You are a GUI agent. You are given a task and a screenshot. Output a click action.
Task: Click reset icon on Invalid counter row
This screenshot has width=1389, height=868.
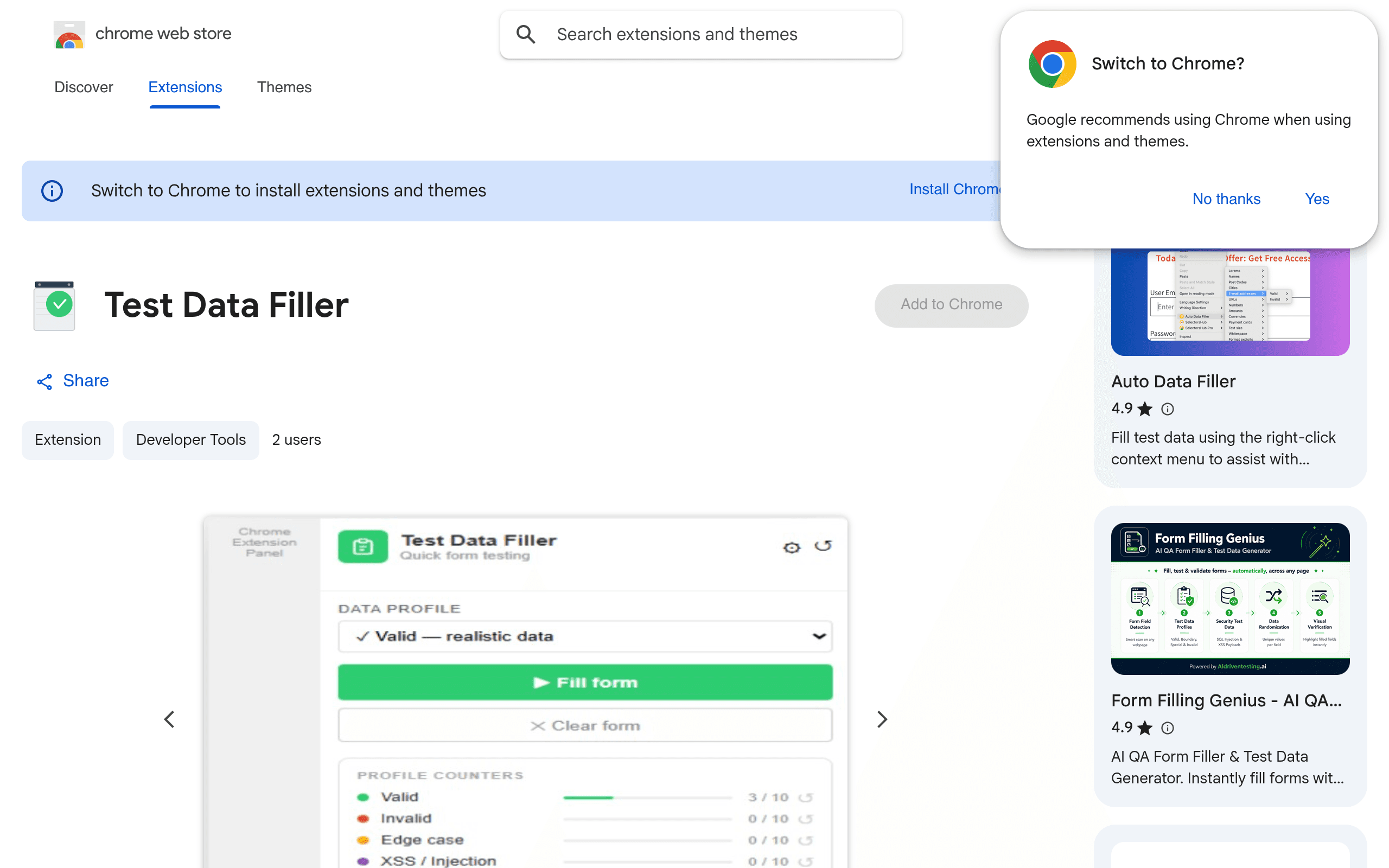click(x=806, y=819)
